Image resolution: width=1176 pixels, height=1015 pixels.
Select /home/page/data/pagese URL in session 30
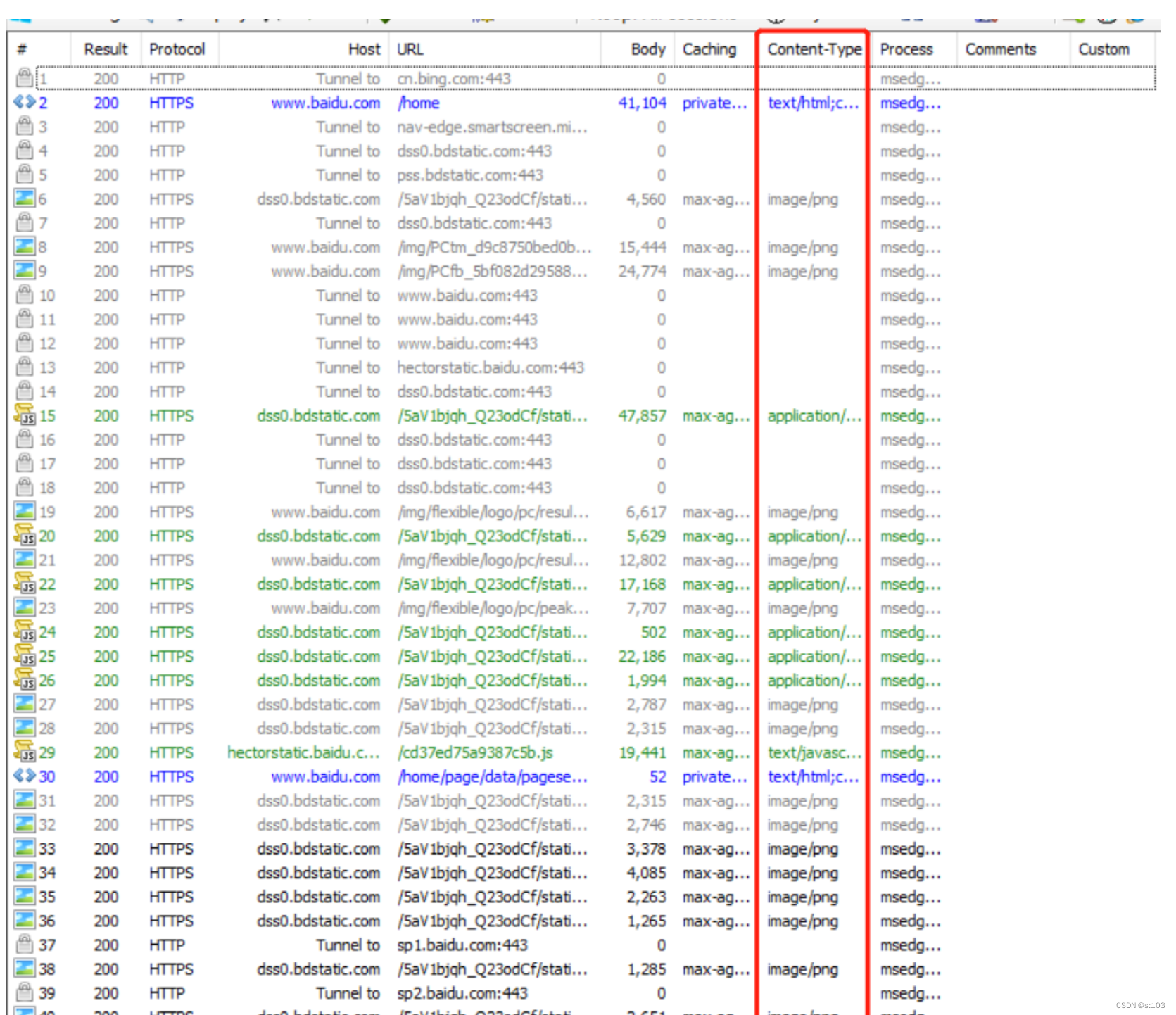(492, 776)
